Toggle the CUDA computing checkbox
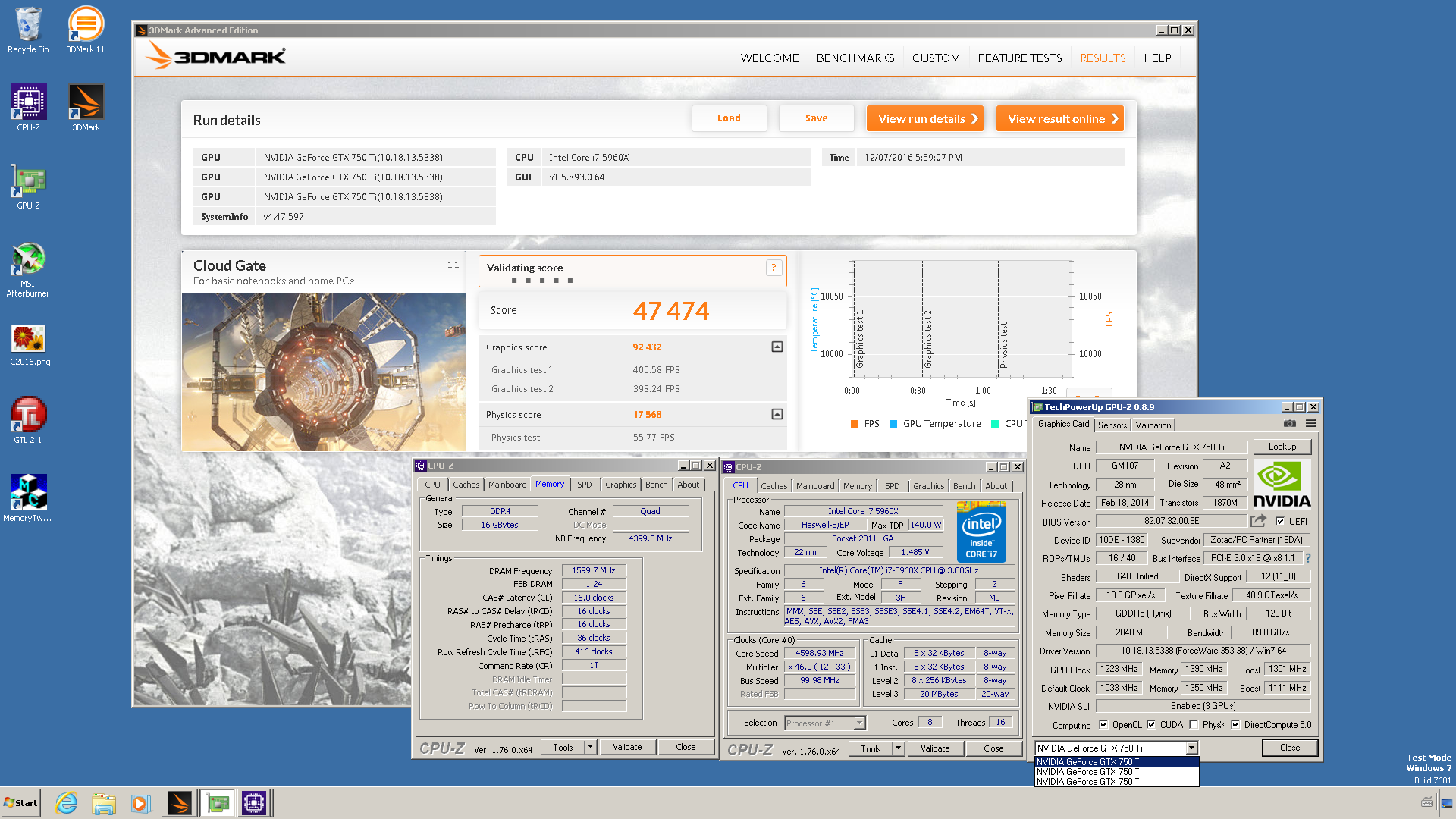The width and height of the screenshot is (1456, 819). (x=1151, y=724)
